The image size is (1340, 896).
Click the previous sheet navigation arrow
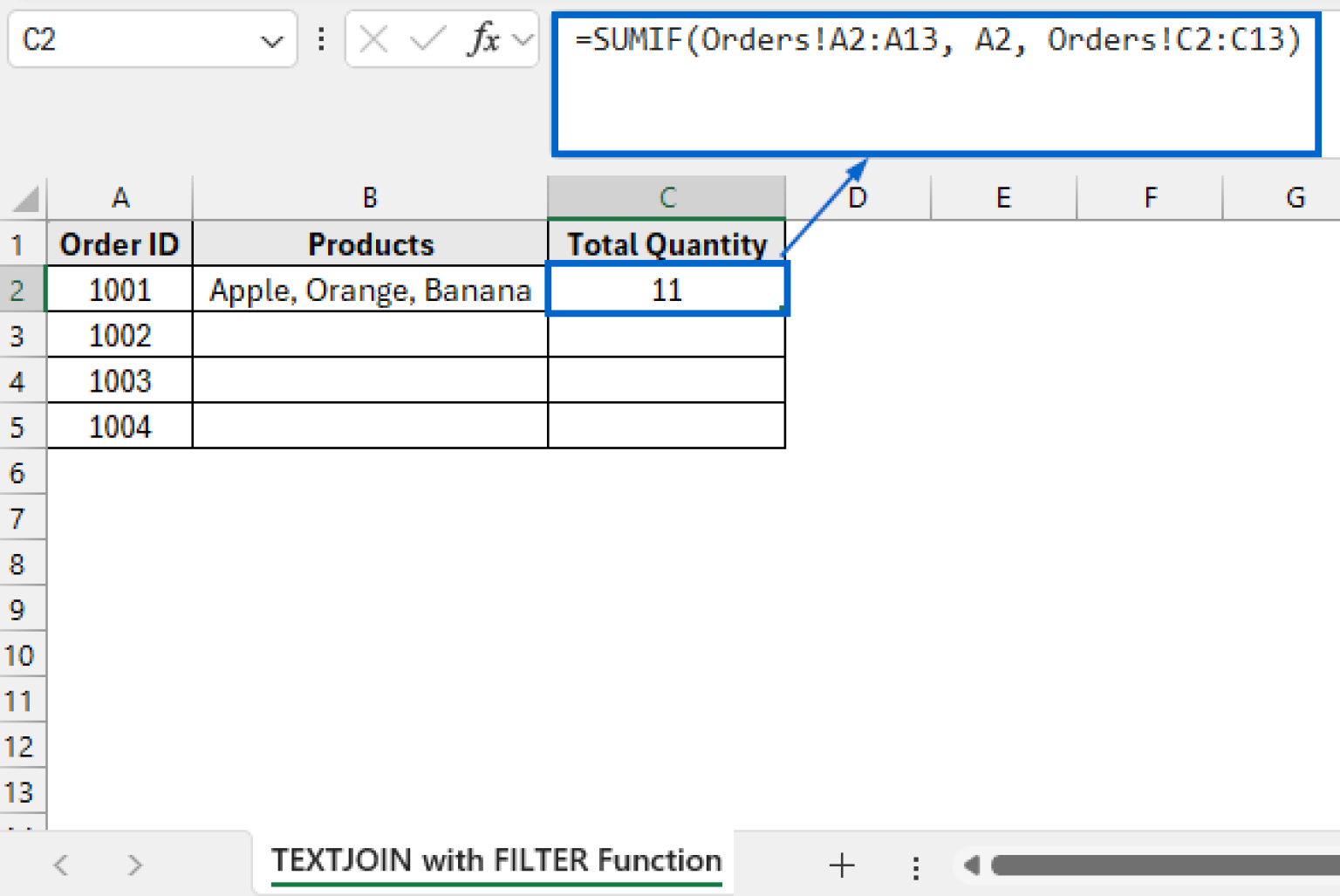(x=61, y=865)
